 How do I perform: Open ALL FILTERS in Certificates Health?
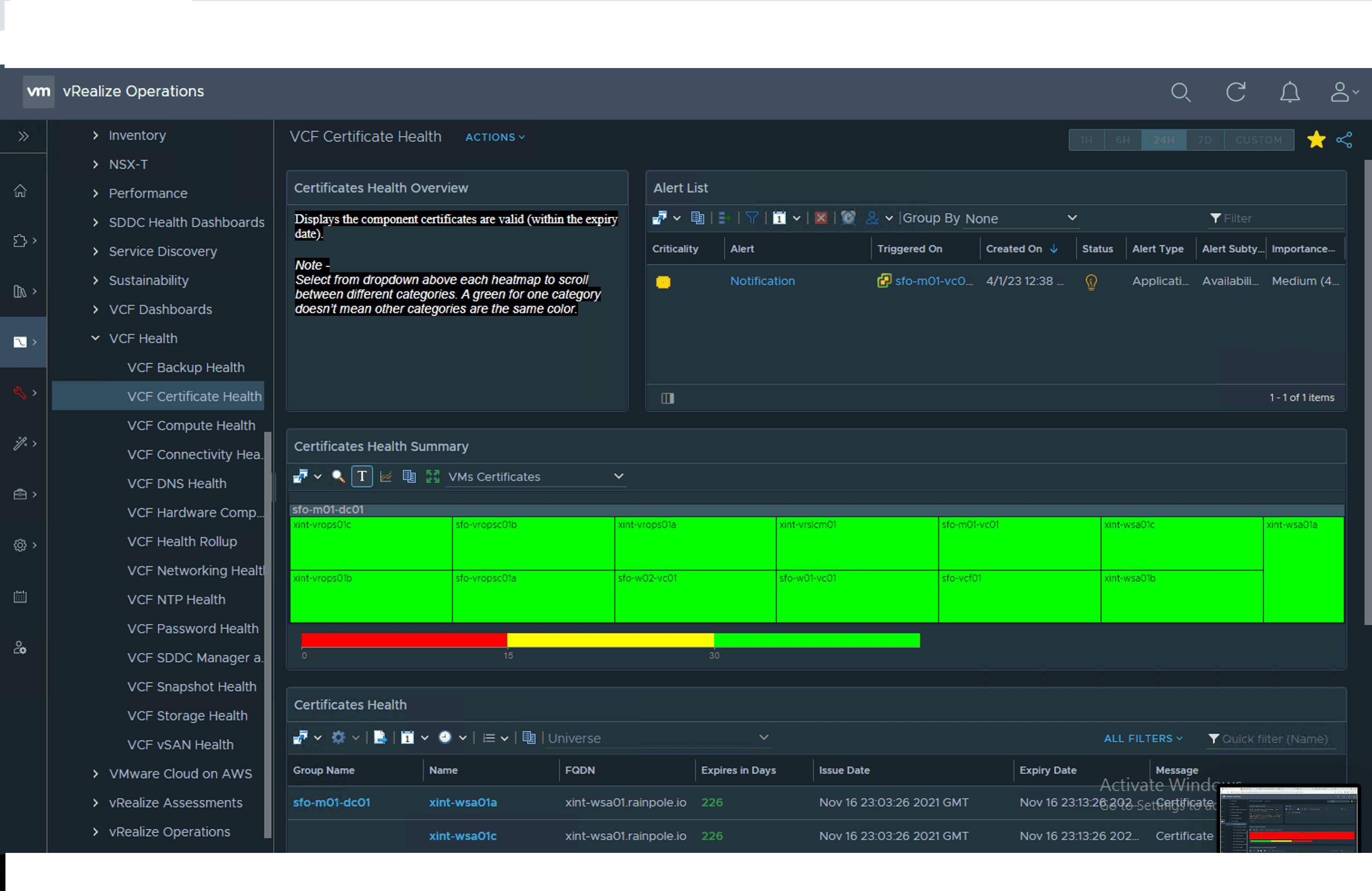click(1142, 738)
